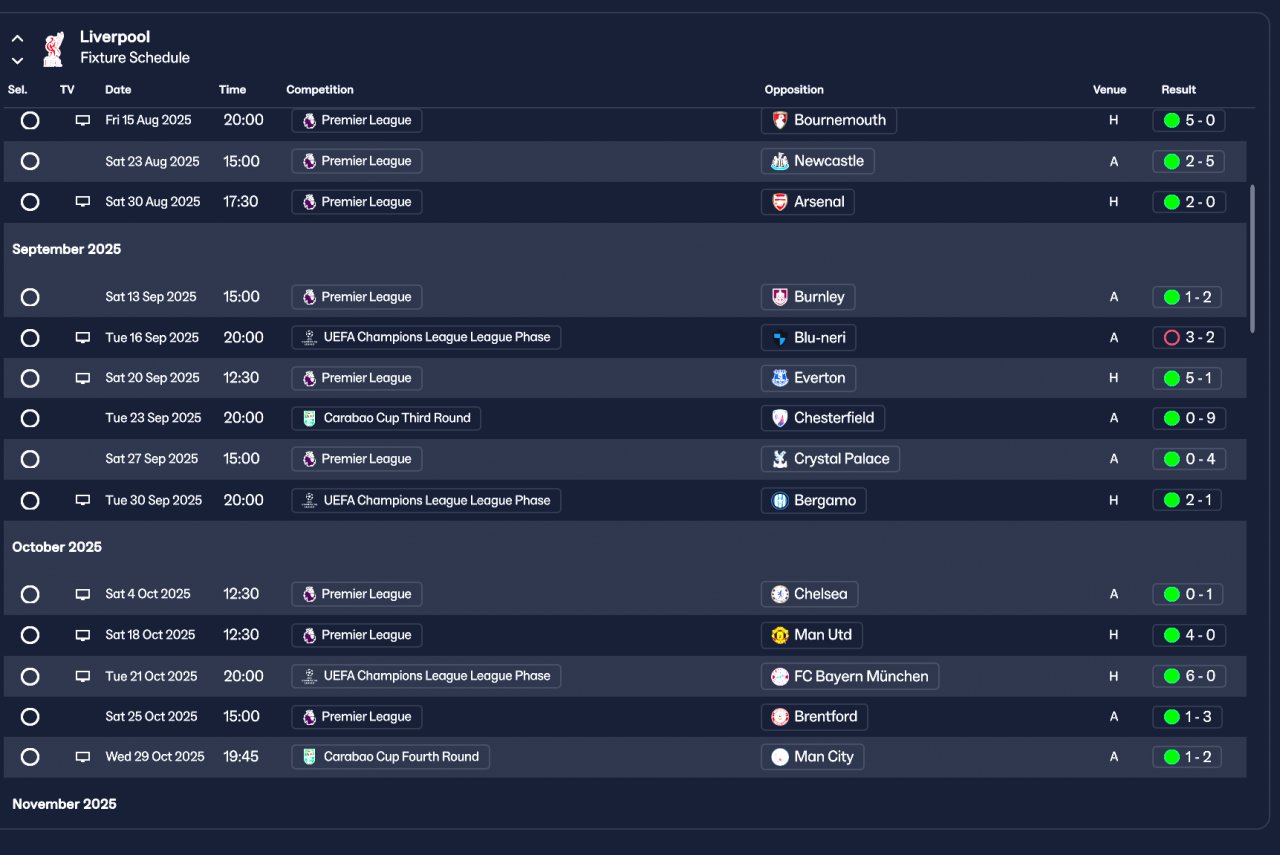Select the Bergamo fixture radio button
Viewport: 1280px width, 855px height.
tap(30, 500)
